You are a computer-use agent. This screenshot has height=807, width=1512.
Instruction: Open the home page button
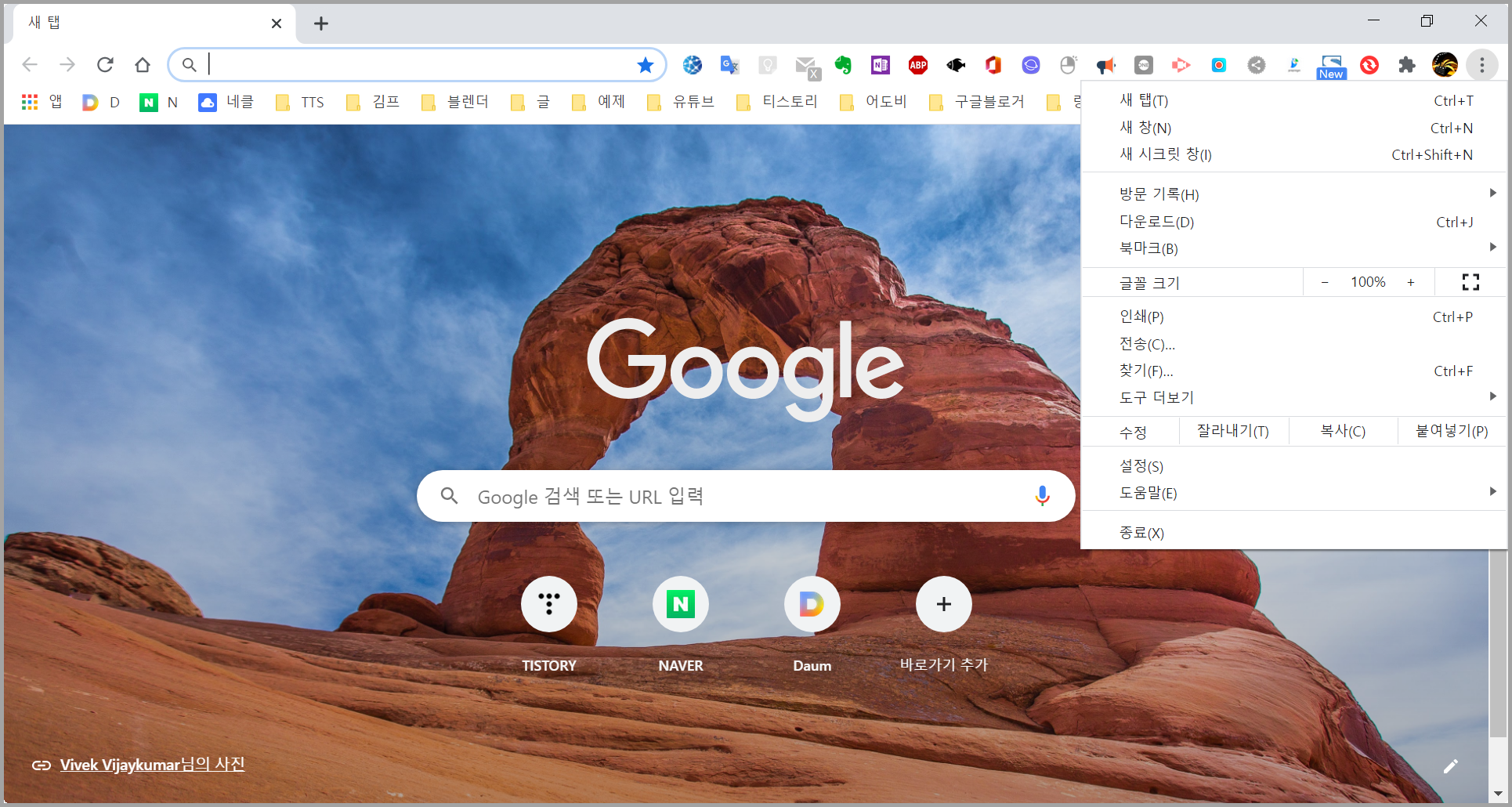142,65
